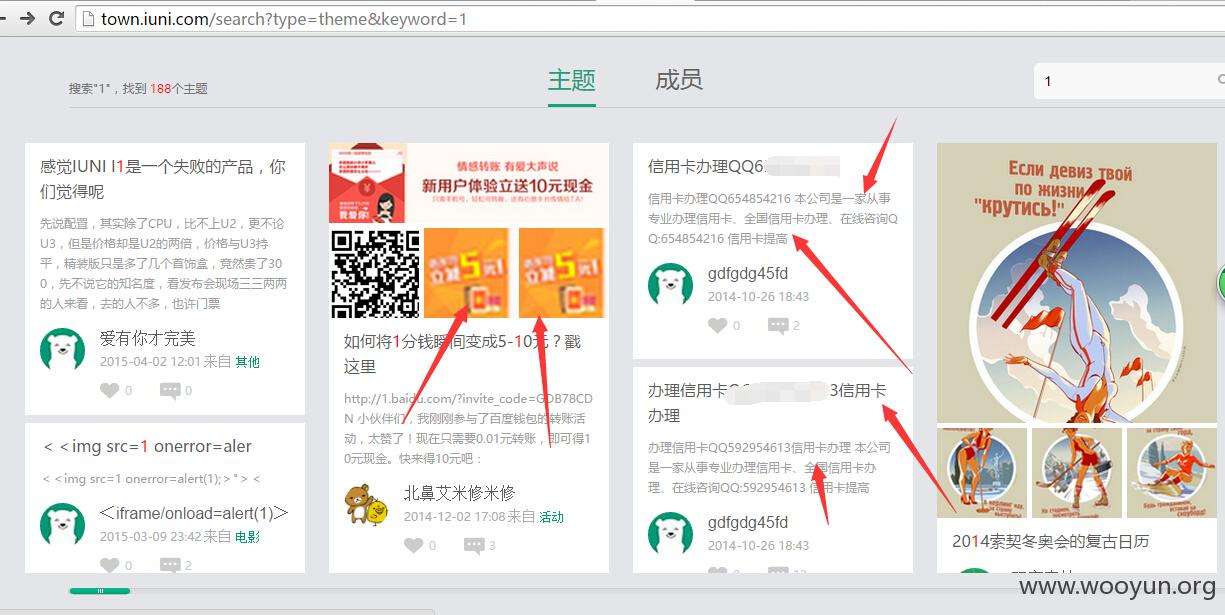Open post 信用卡办理QQ6
Viewport: 1225px width, 615px height.
(x=745, y=166)
